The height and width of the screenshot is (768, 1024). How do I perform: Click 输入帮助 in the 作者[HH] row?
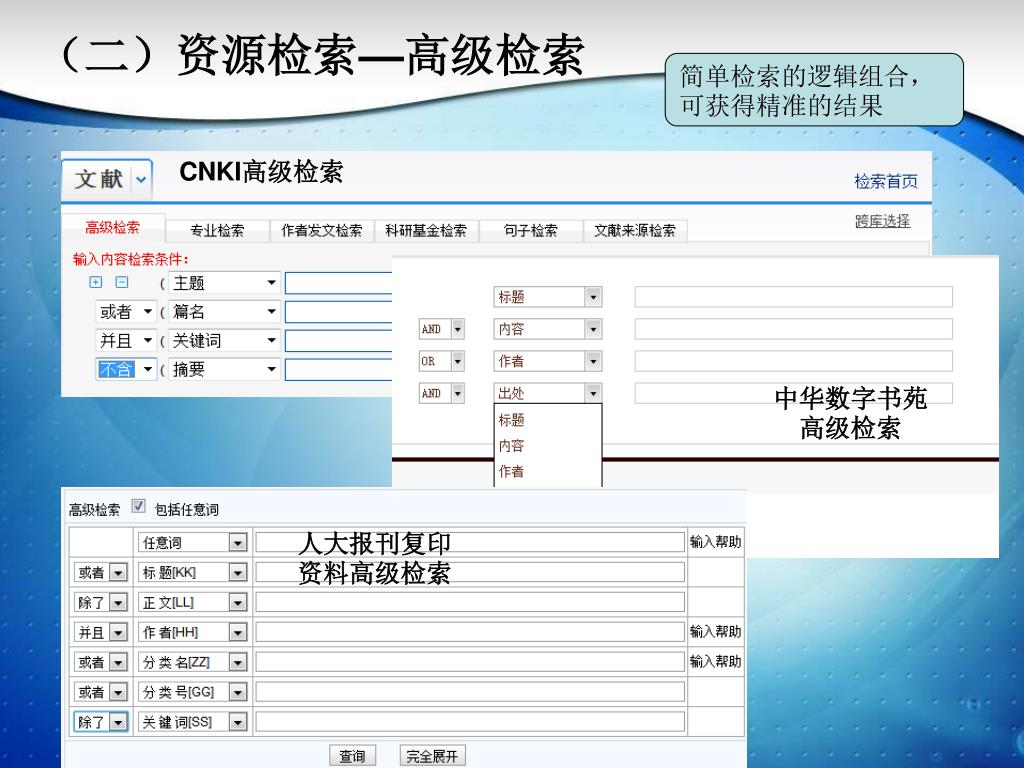pyautogui.click(x=716, y=632)
